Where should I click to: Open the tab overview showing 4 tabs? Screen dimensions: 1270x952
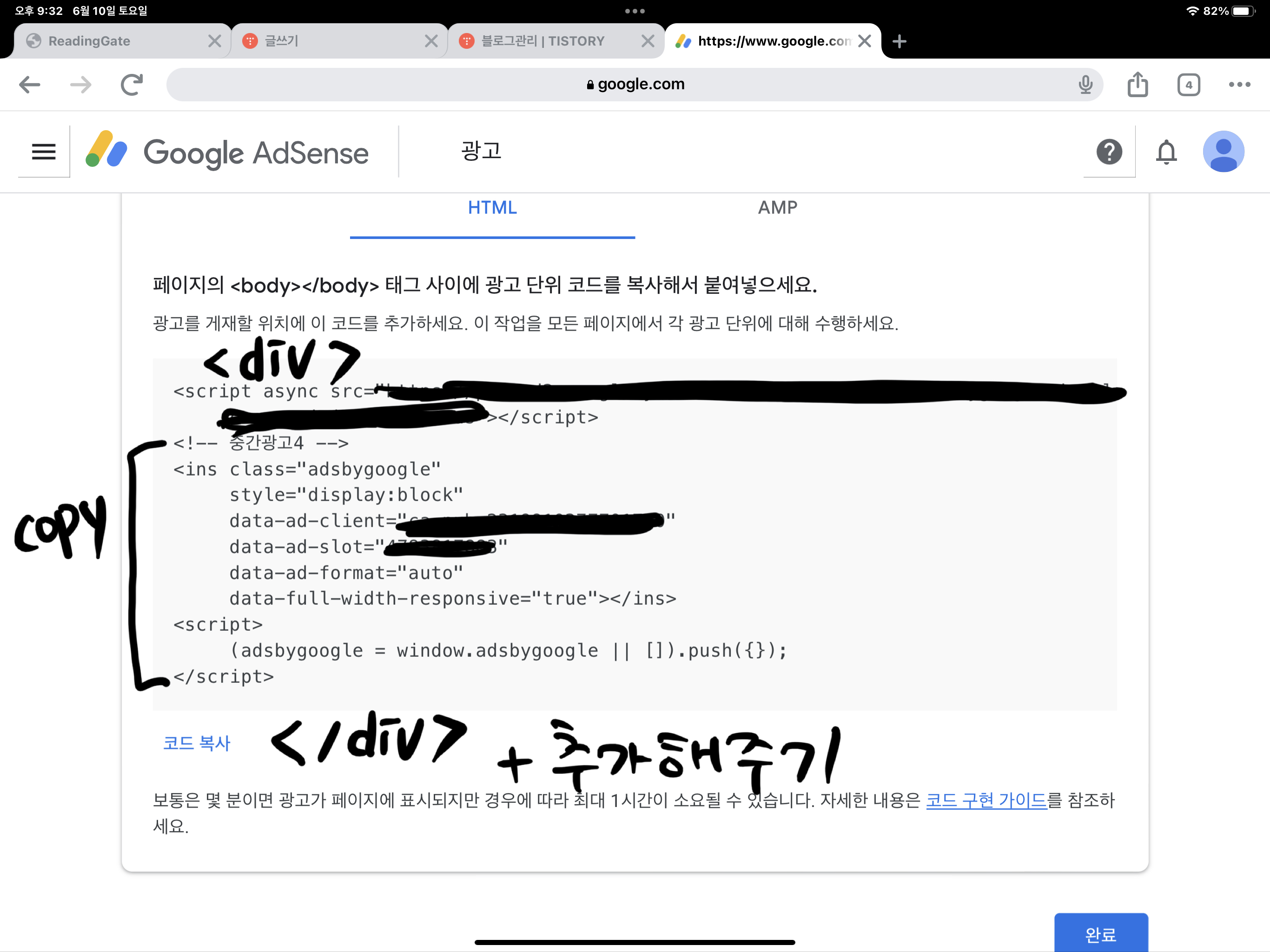pyautogui.click(x=1189, y=85)
